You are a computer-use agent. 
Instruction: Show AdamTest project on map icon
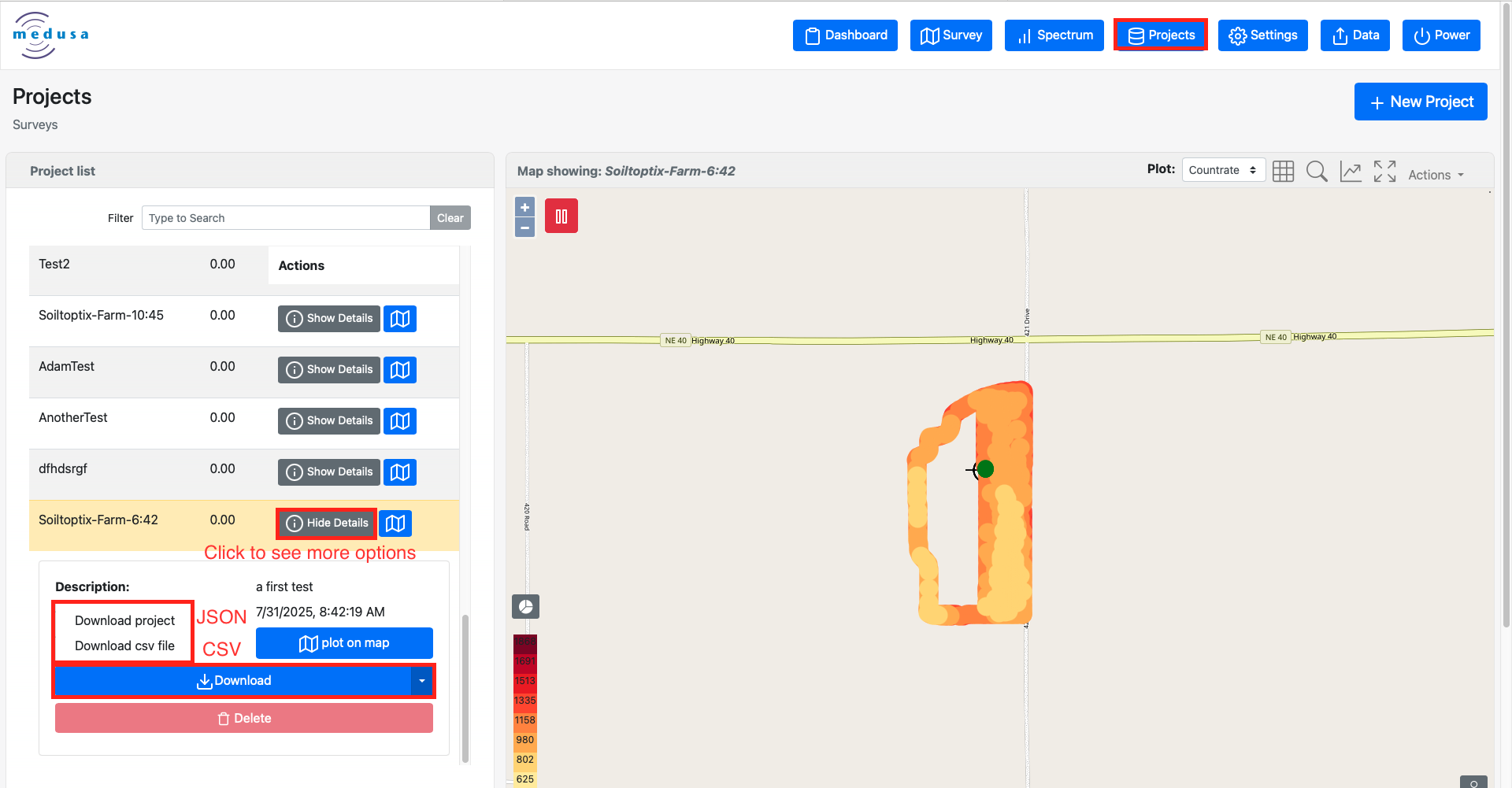(x=400, y=370)
